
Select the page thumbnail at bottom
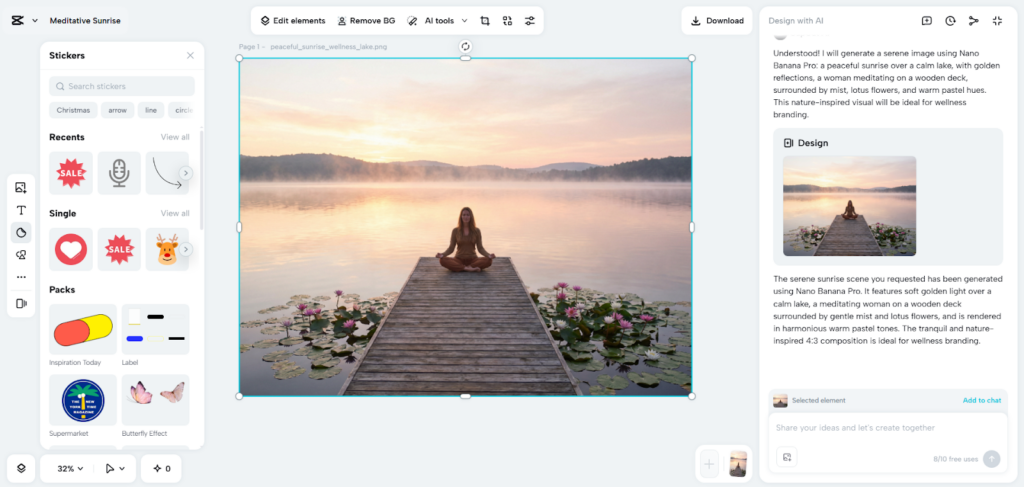tap(738, 464)
